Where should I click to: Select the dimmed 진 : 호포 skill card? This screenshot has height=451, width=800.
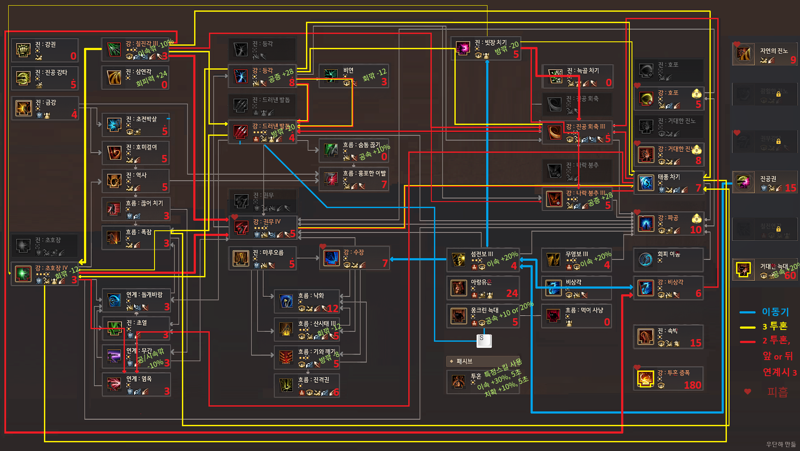click(x=669, y=70)
